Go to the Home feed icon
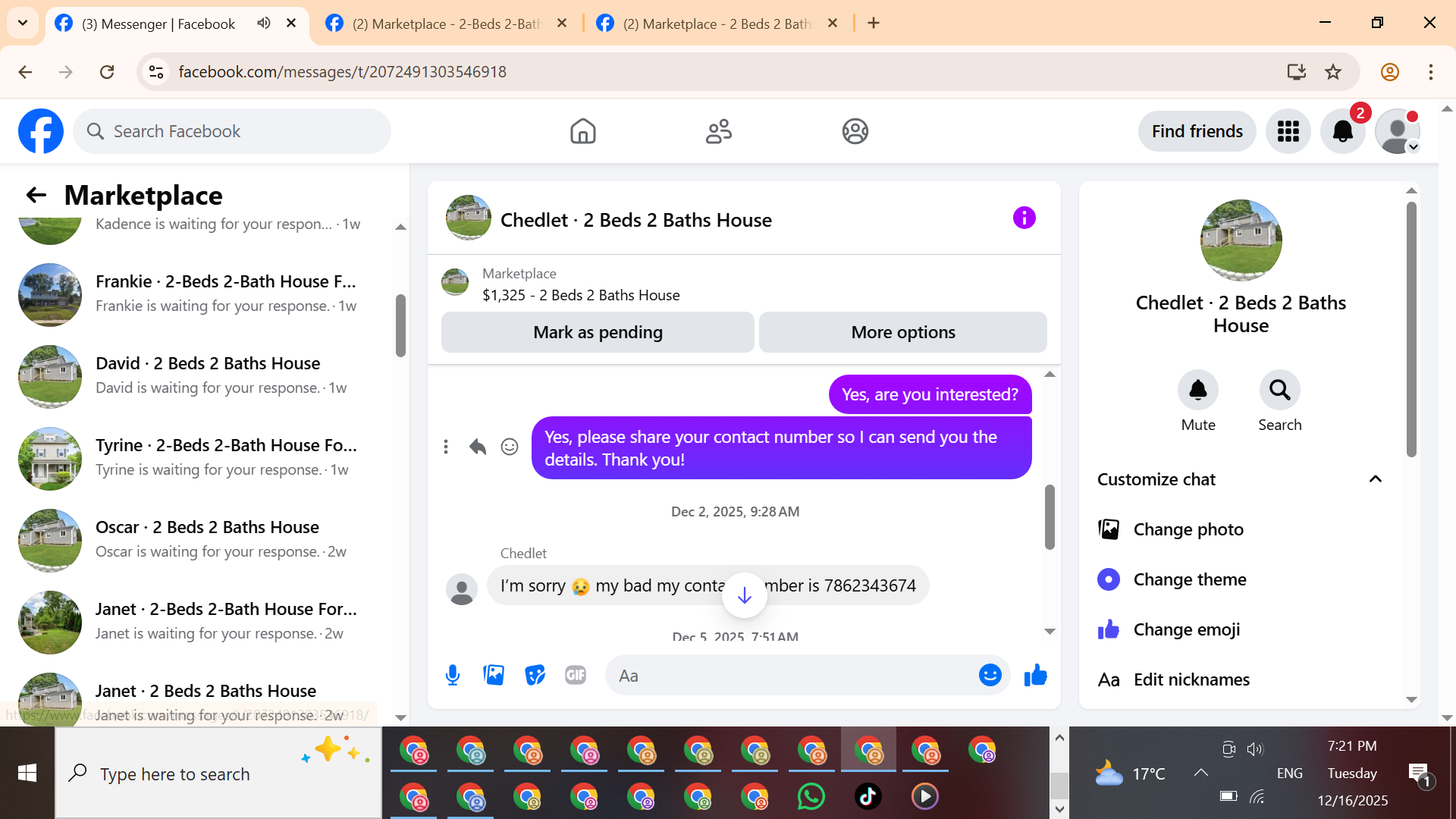Screen dimensions: 1456x819 (x=582, y=131)
